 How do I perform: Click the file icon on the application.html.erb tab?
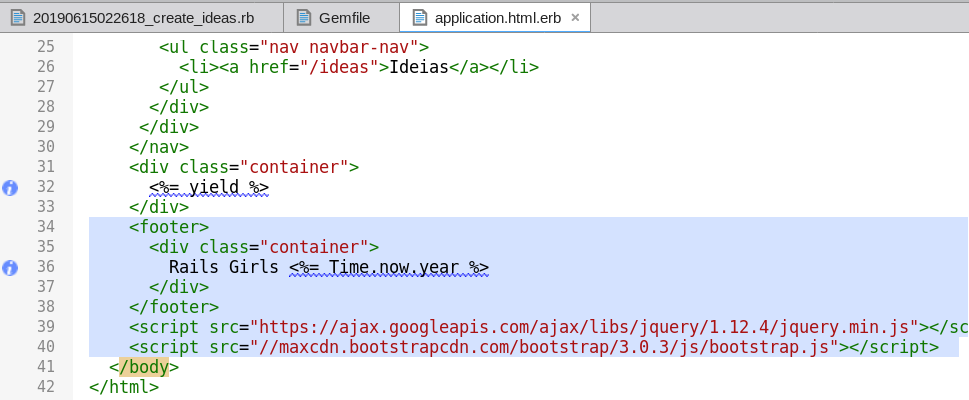click(420, 17)
